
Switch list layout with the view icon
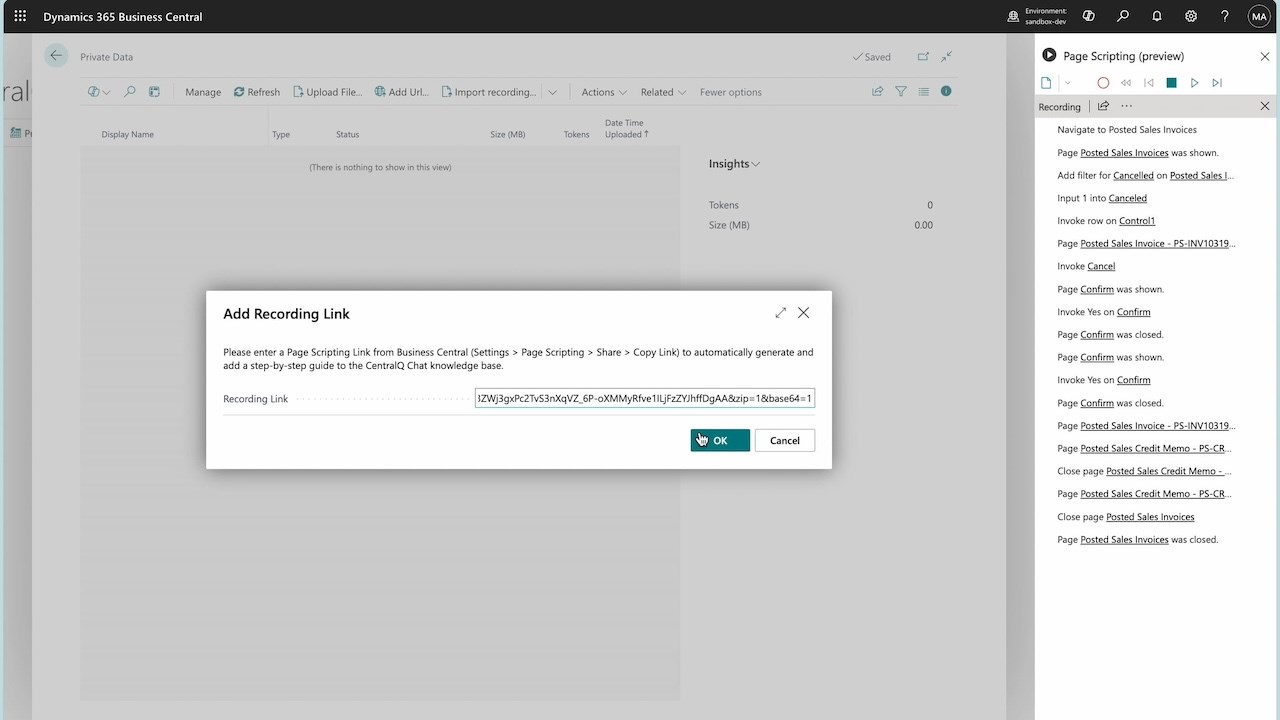[x=923, y=91]
